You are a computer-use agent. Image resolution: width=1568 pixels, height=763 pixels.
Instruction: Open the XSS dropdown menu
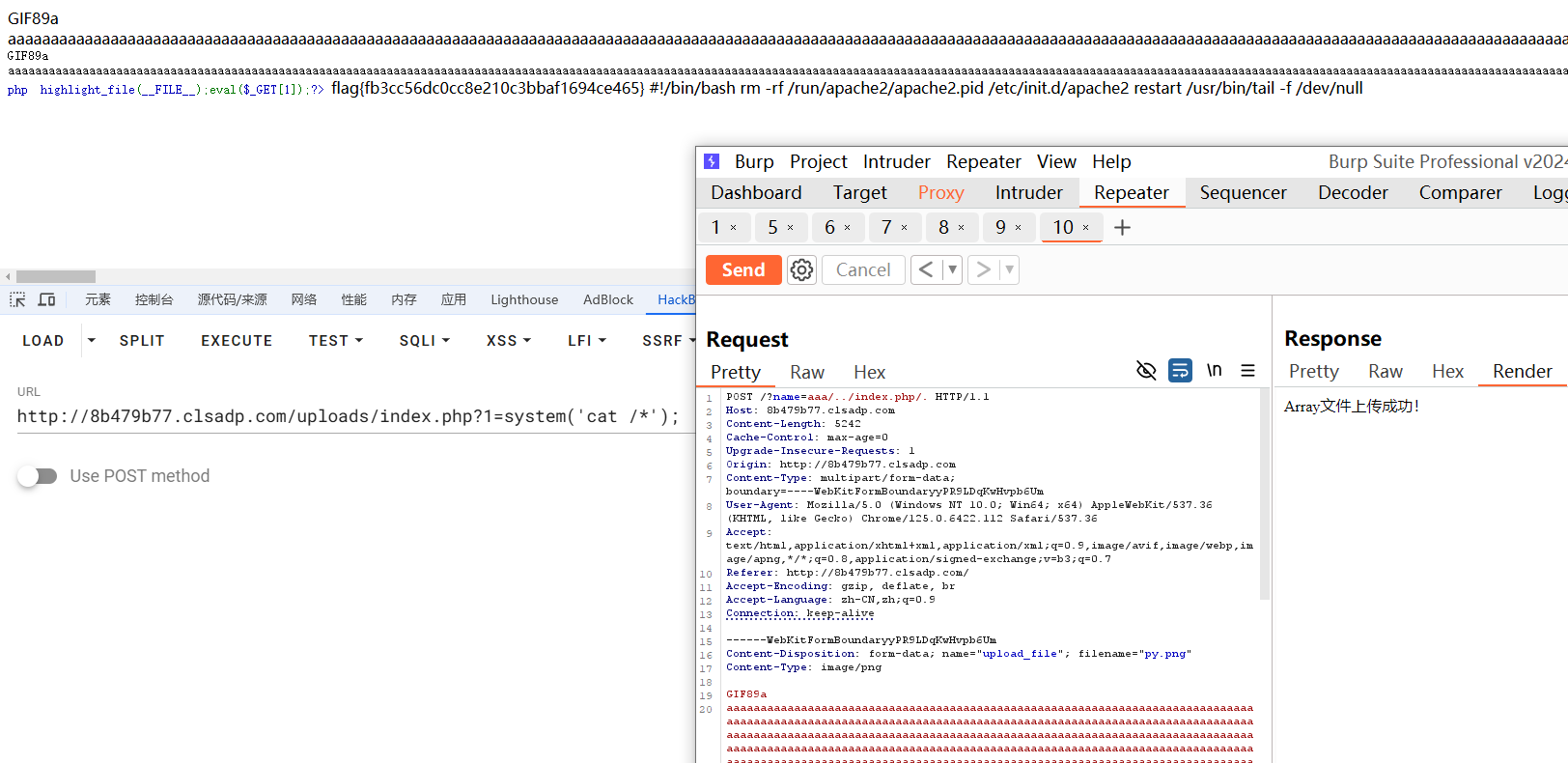pos(509,341)
